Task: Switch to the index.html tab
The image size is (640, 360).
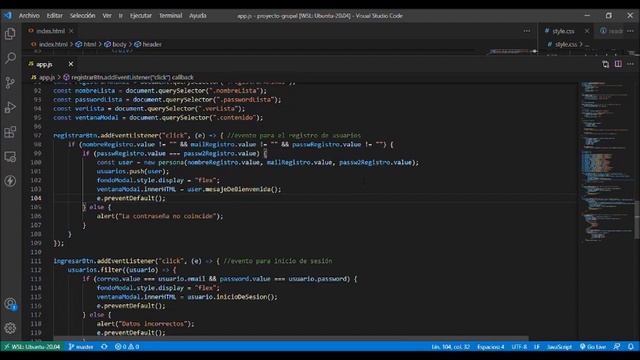Action: click(x=50, y=31)
